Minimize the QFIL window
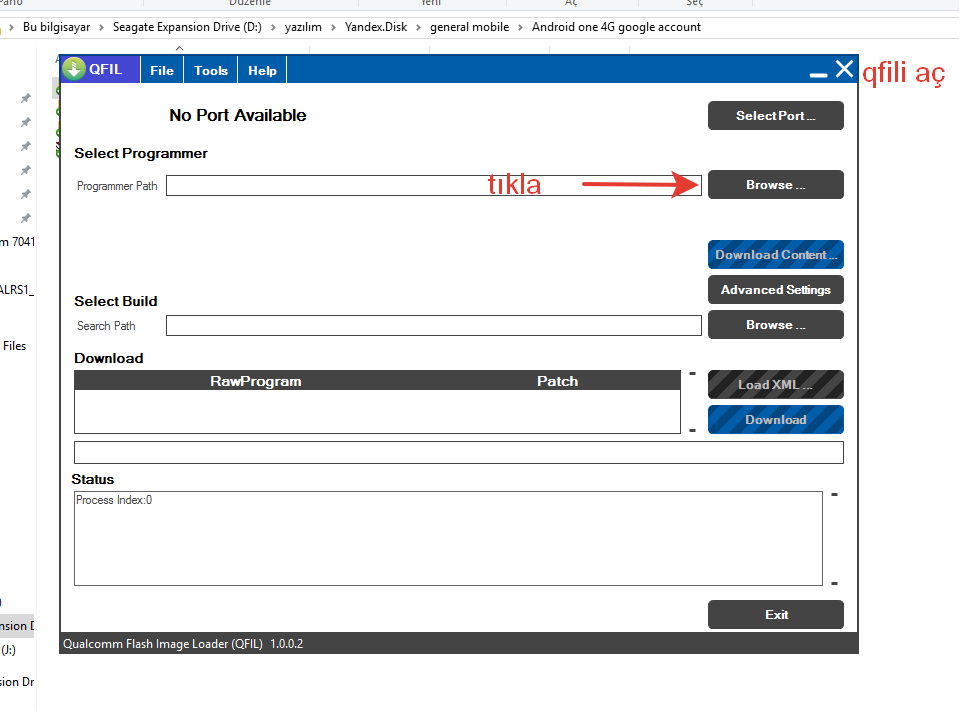 coord(818,74)
